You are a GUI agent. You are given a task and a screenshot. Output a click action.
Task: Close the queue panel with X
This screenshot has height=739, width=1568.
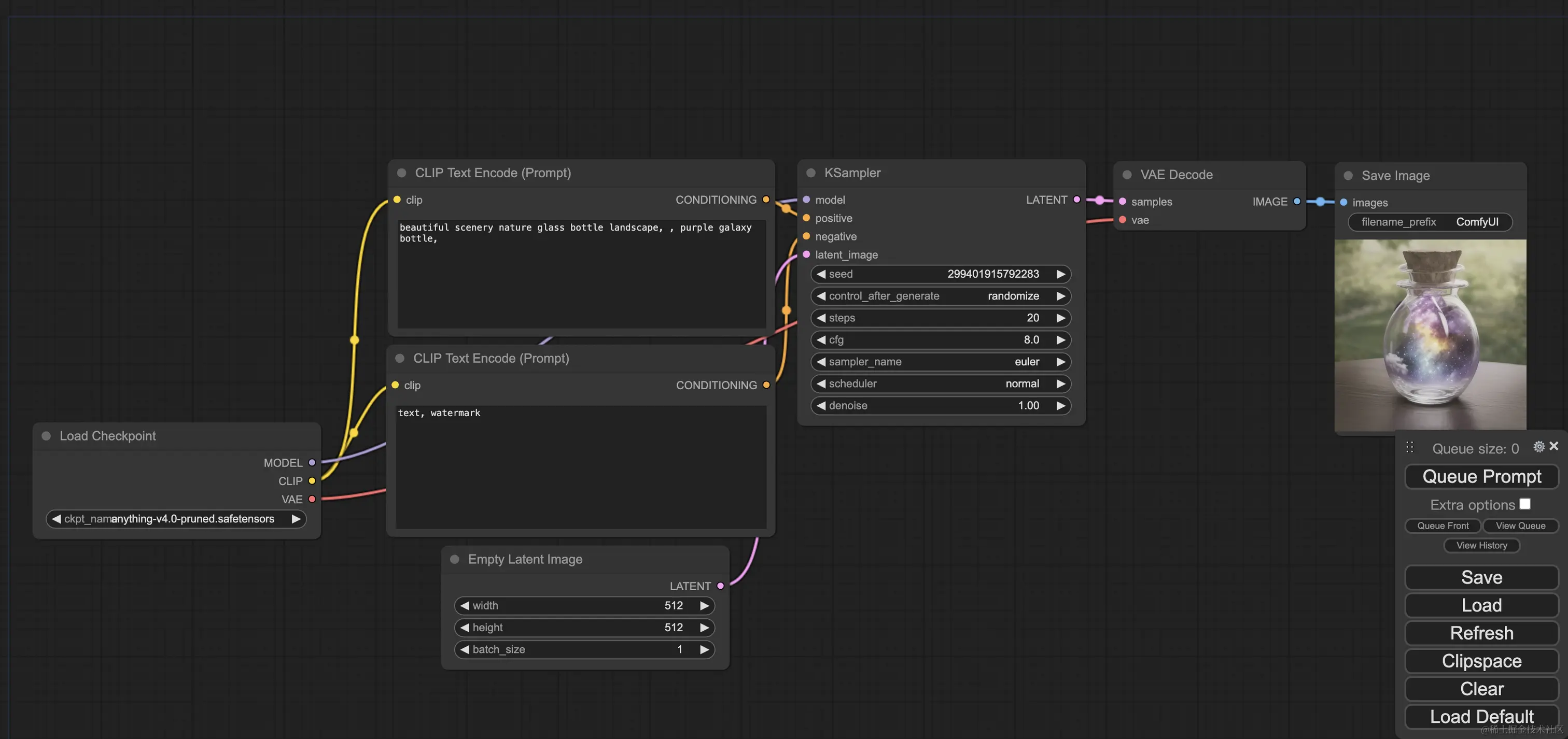pos(1553,446)
